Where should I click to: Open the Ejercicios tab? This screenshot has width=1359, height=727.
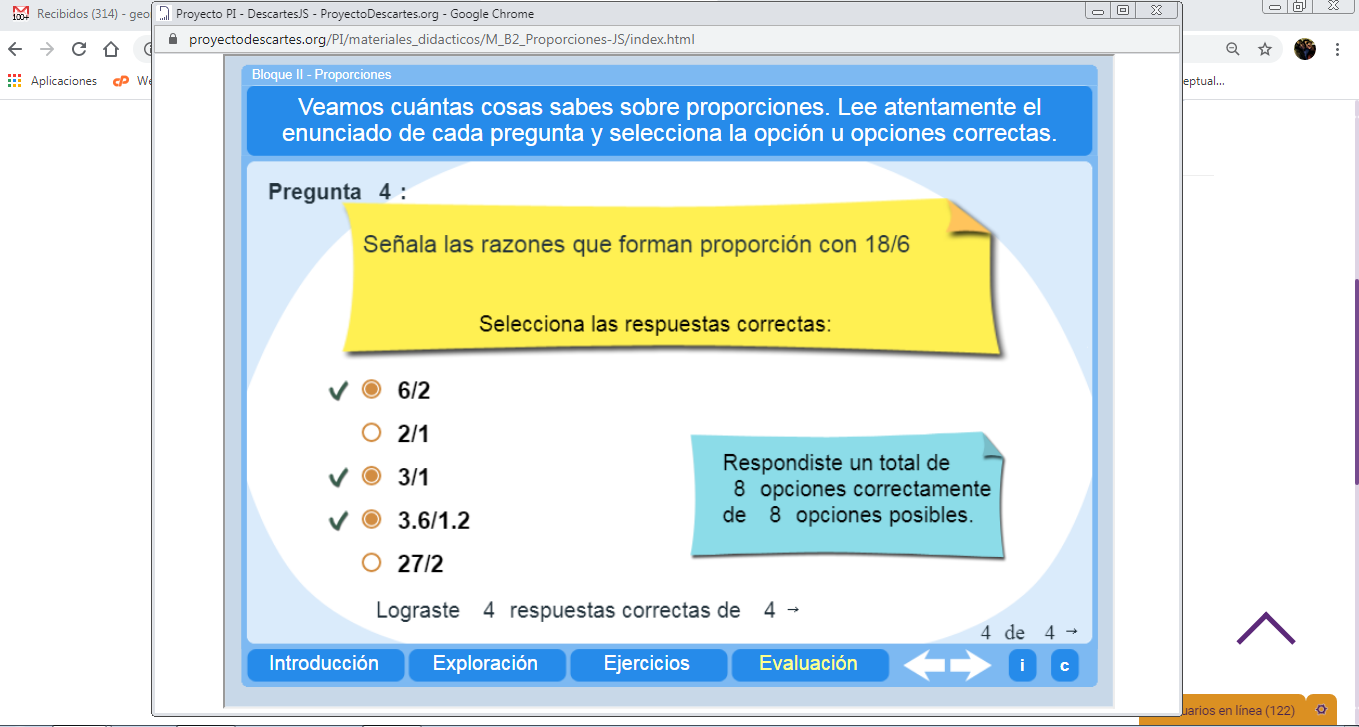click(648, 664)
